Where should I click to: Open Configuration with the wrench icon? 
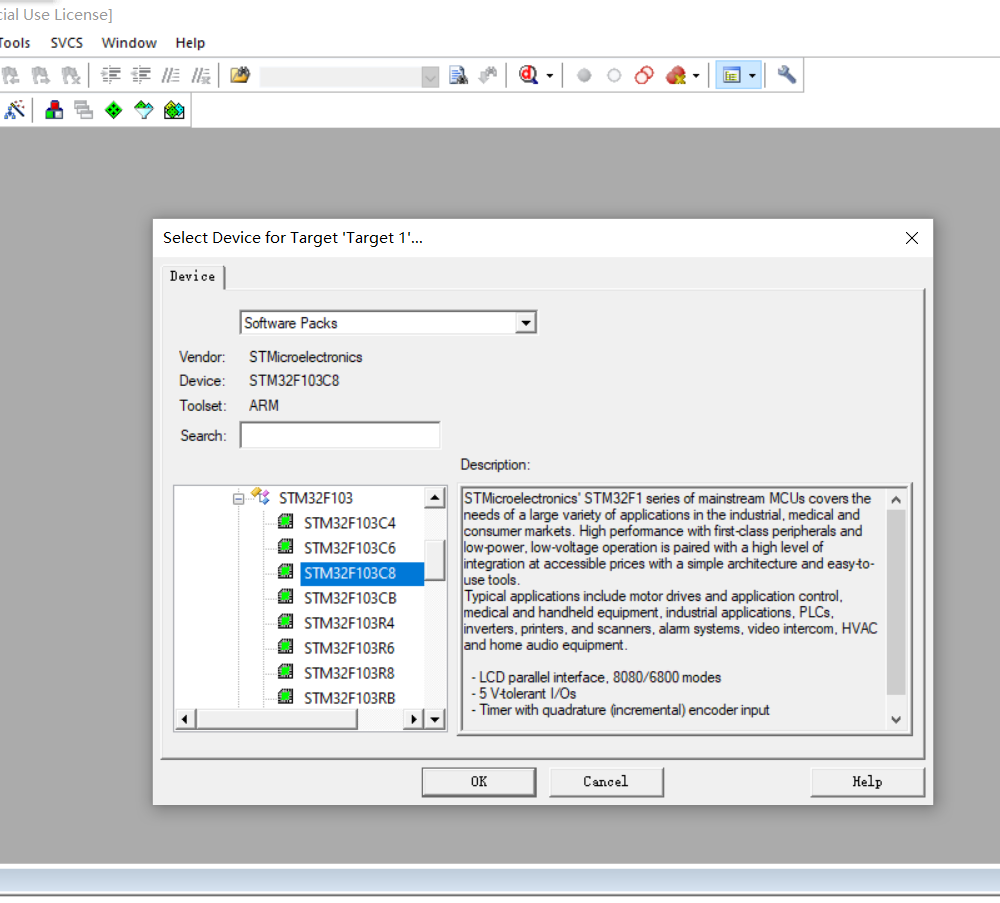click(786, 75)
